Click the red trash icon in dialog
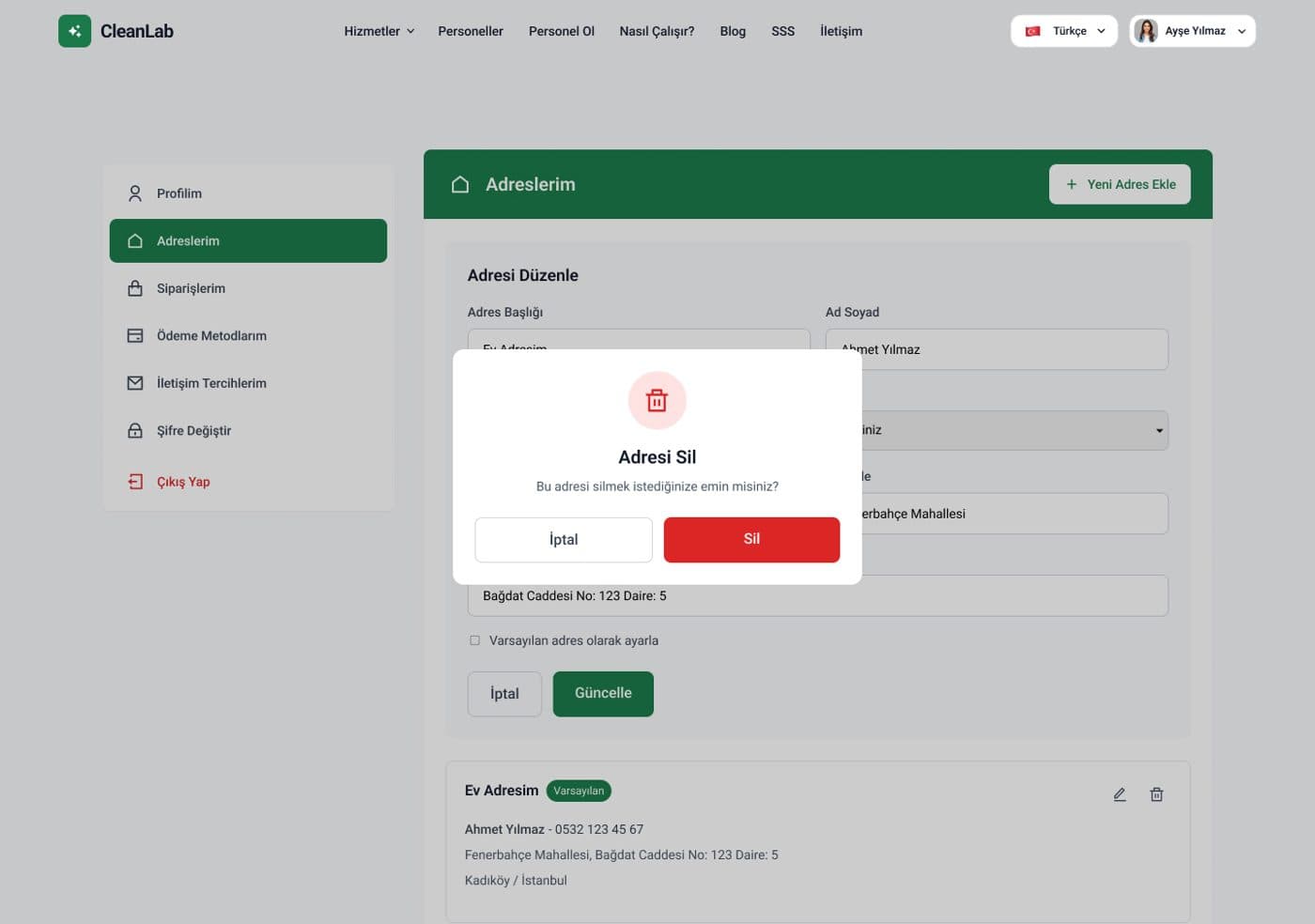This screenshot has height=924, width=1315. click(657, 400)
